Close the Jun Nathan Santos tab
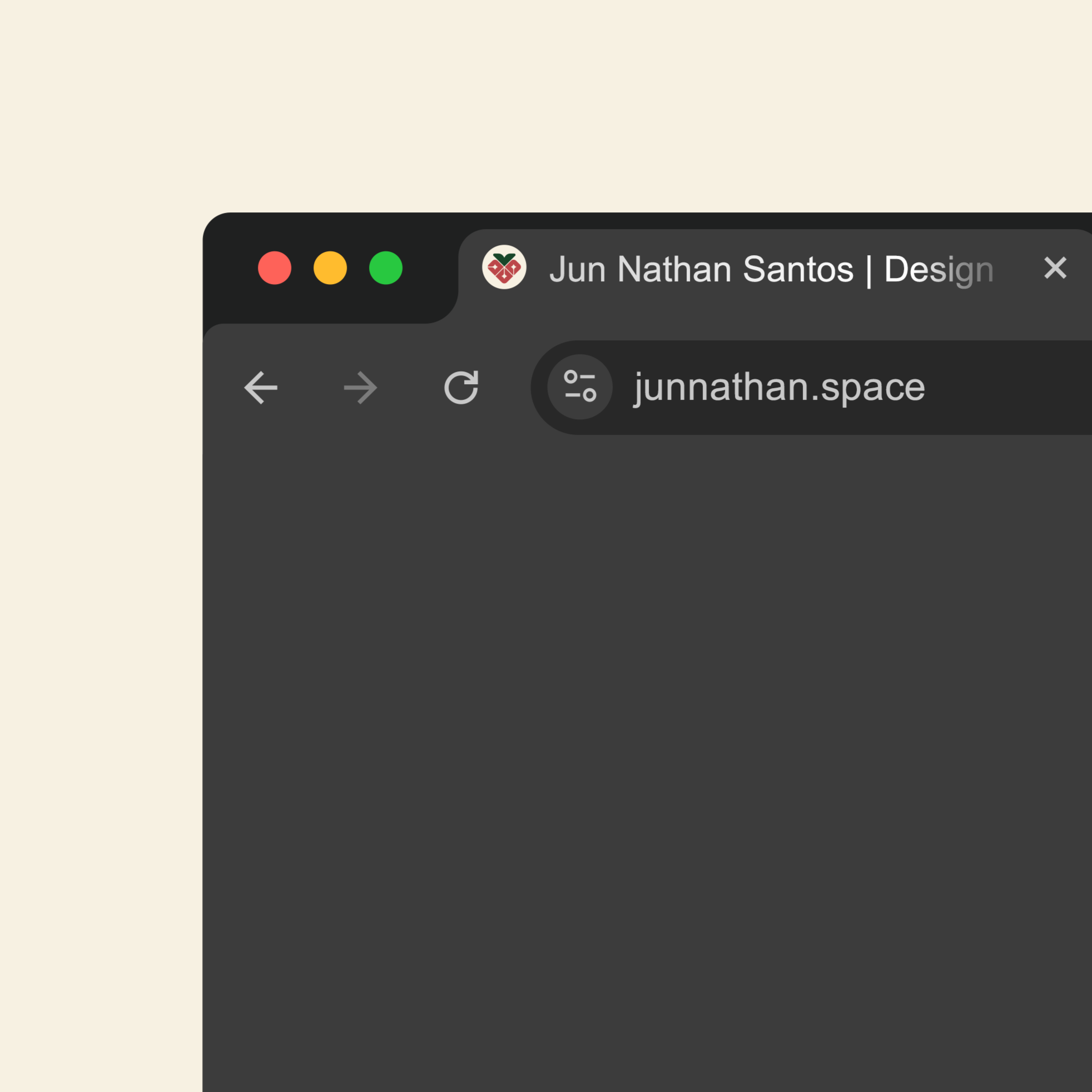This screenshot has width=1092, height=1092. point(1055,268)
